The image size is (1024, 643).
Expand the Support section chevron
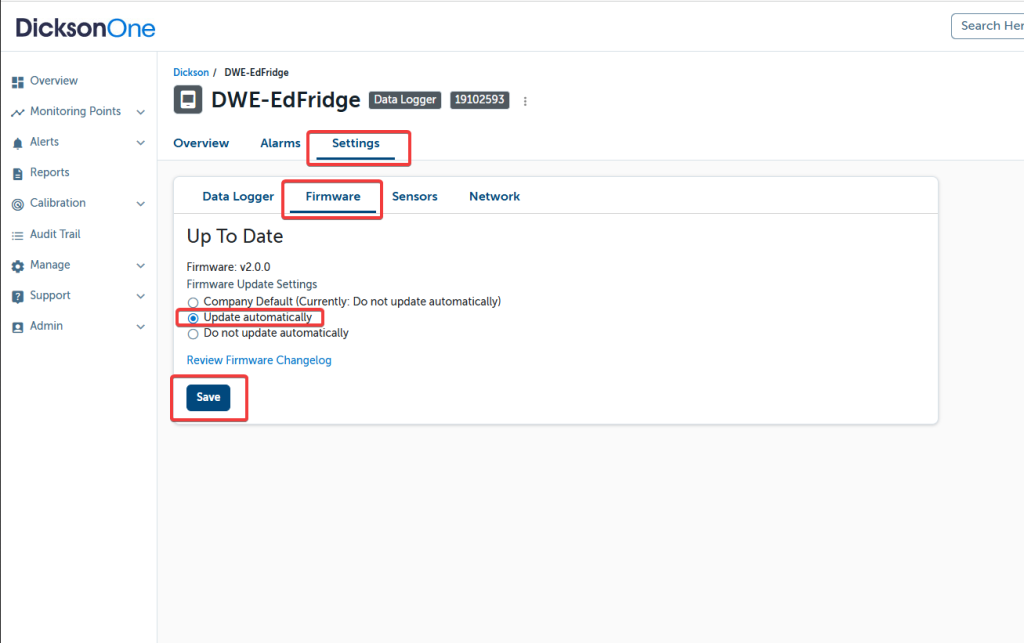point(140,296)
